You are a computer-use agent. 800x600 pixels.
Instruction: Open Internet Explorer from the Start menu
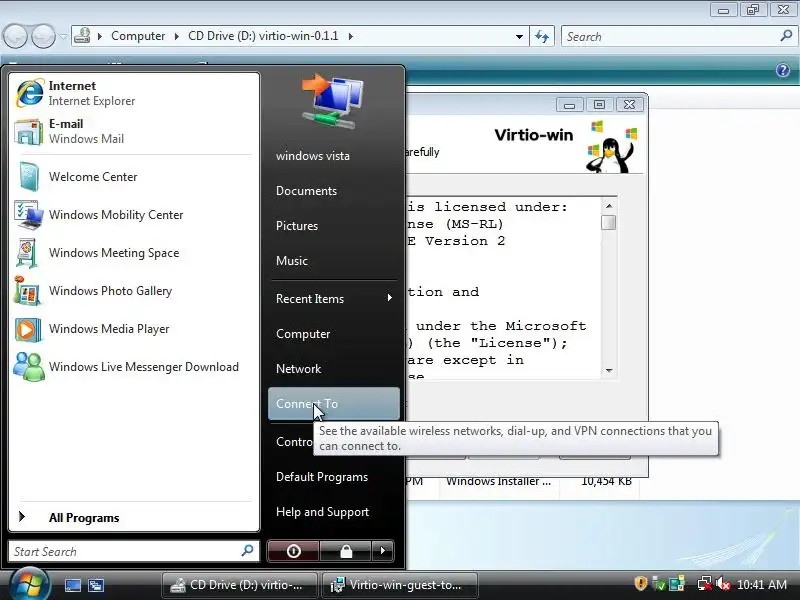[134, 93]
